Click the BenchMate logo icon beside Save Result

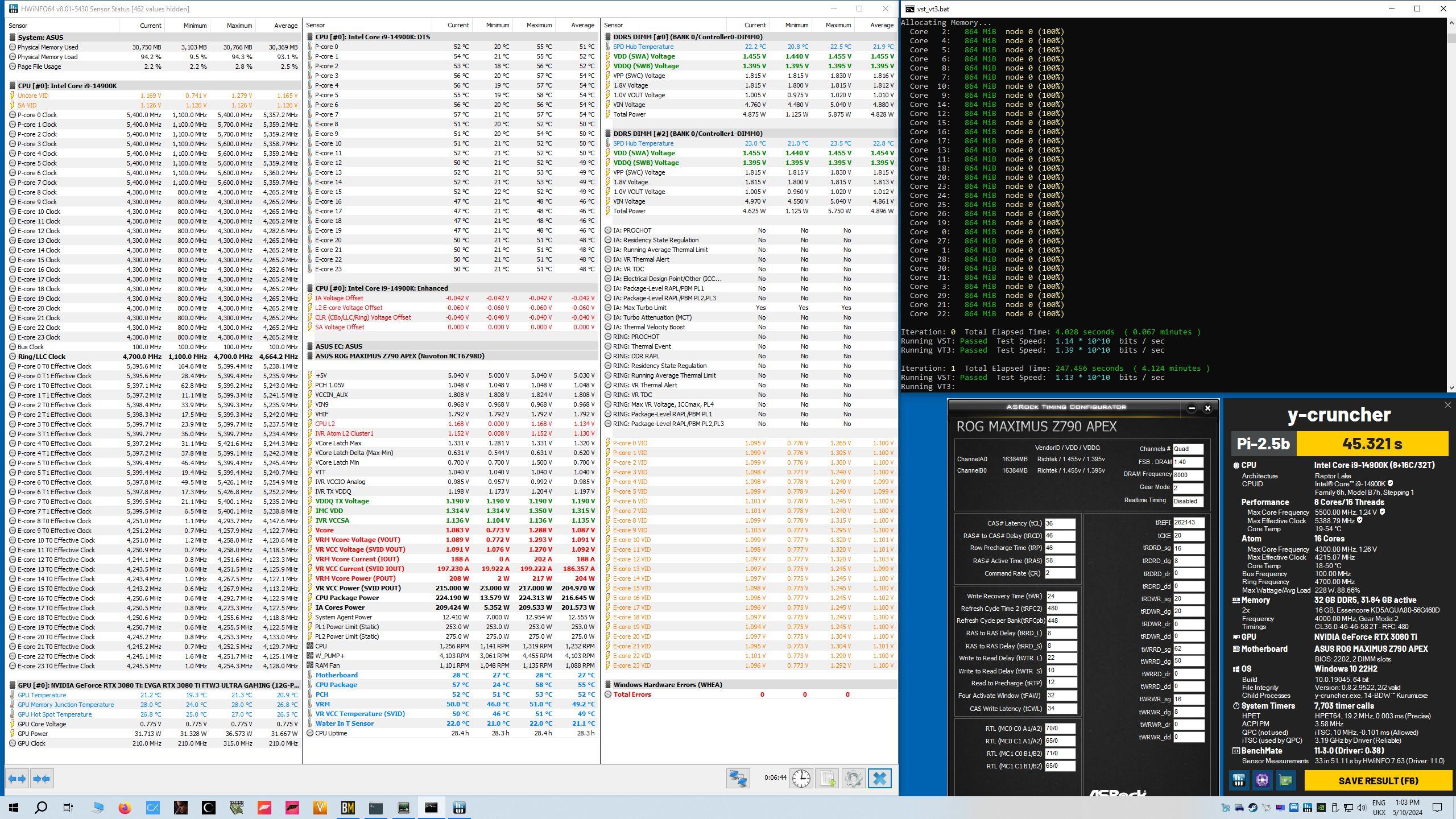click(x=1239, y=780)
